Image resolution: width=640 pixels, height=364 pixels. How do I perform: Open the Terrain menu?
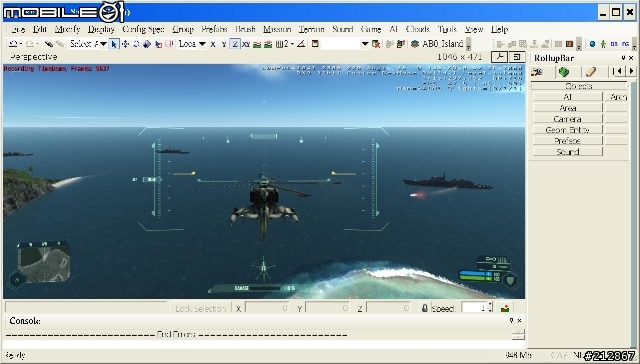pyautogui.click(x=311, y=29)
